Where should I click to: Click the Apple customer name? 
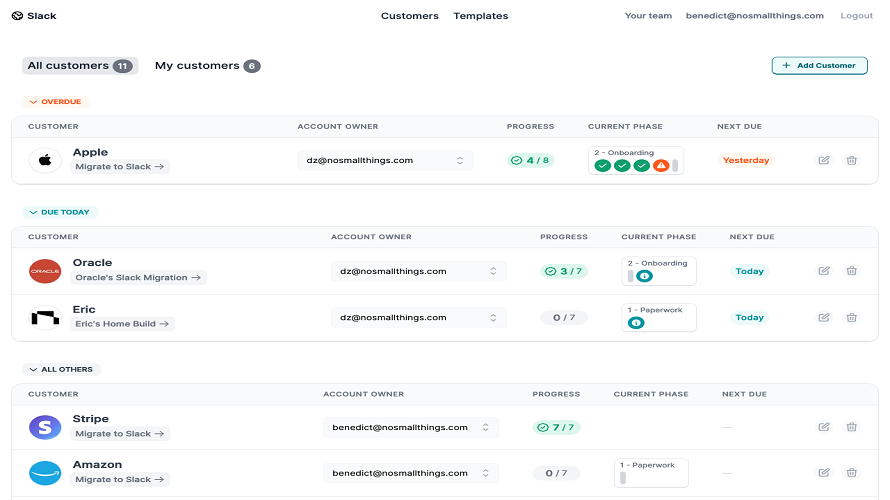click(x=90, y=152)
